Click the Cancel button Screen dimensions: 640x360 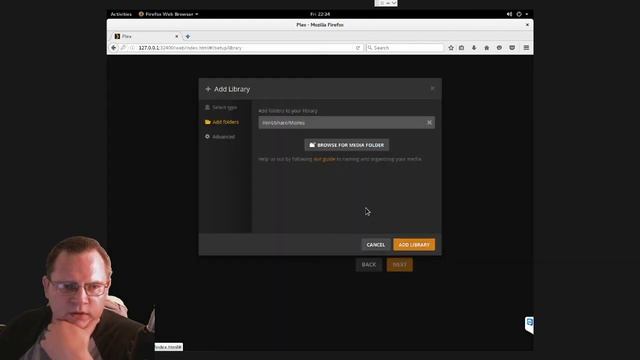coord(376,244)
